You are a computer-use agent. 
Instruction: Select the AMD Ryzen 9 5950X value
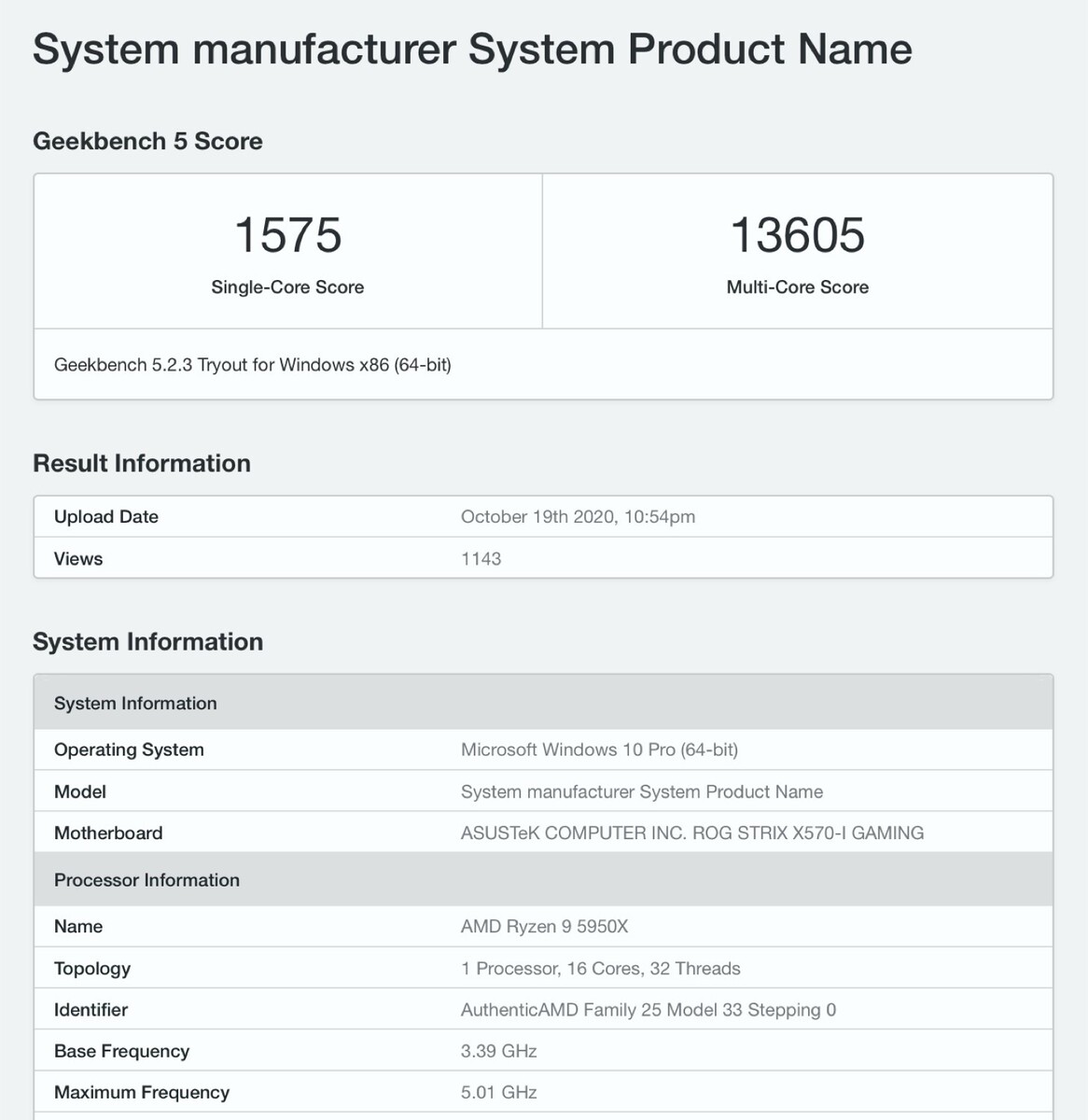coord(545,926)
